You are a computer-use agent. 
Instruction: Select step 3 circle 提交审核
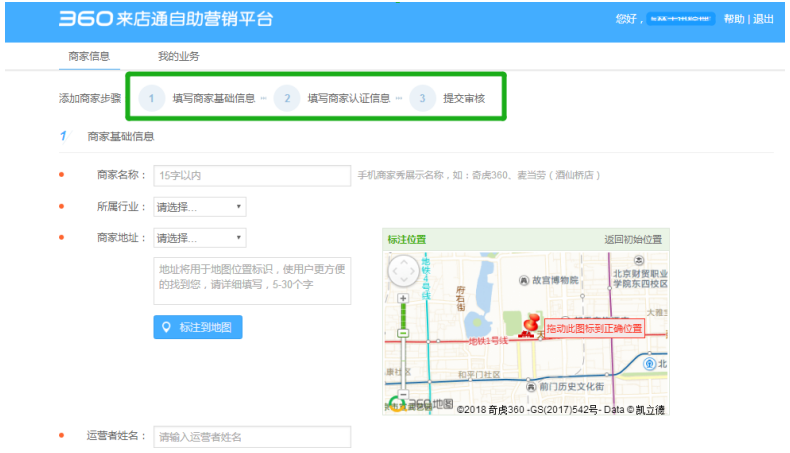coord(422,98)
